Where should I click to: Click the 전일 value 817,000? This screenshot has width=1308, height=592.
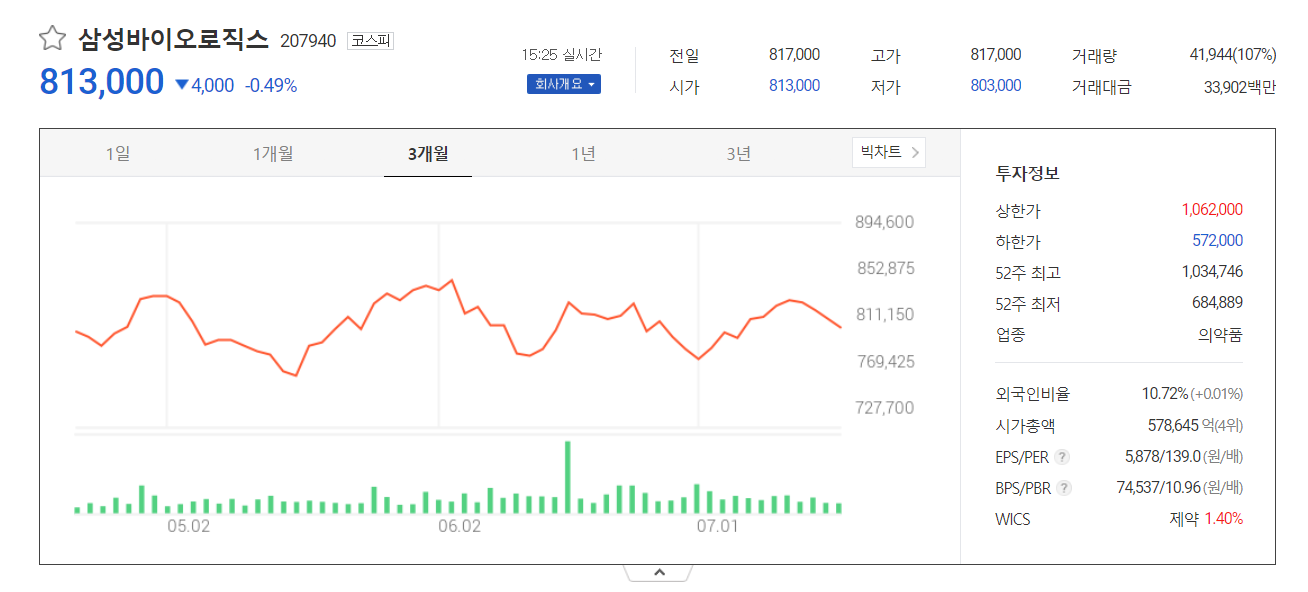(794, 54)
